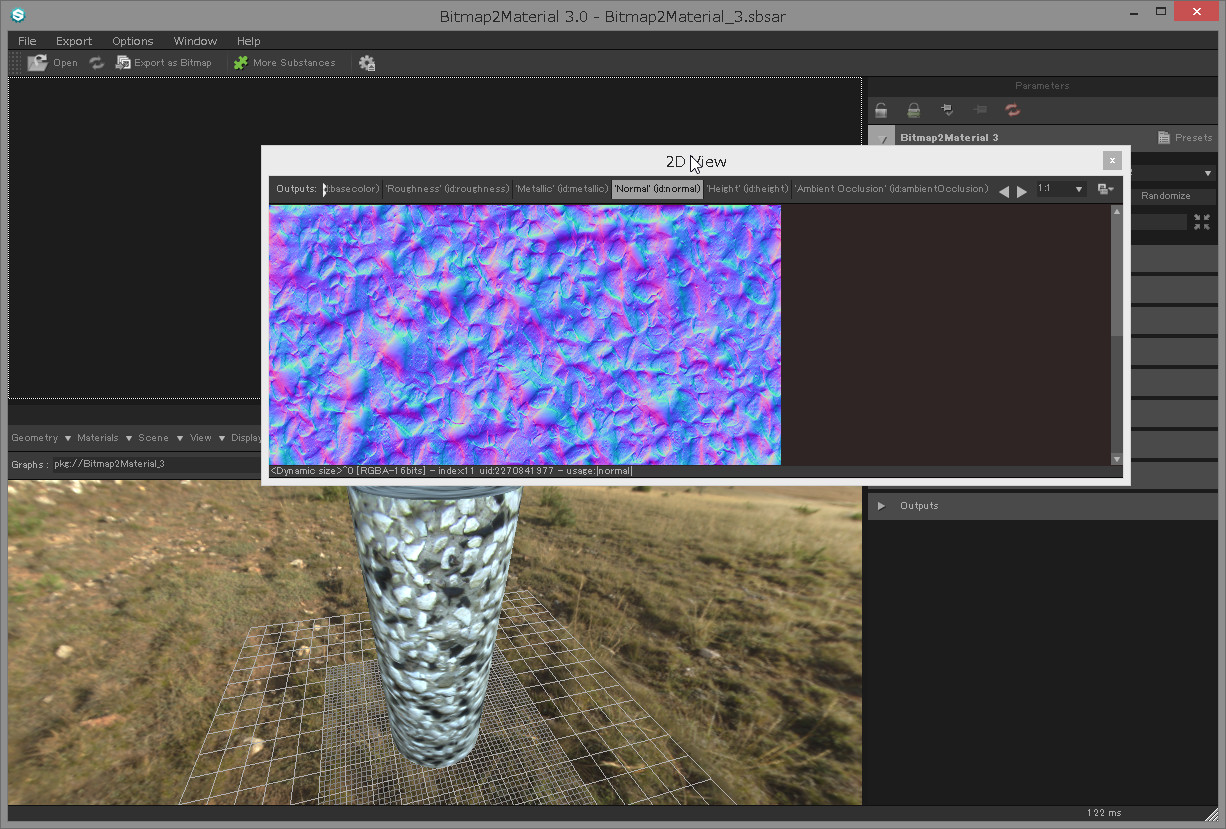Click the Bitmap2Material 3 section title
This screenshot has width=1226, height=829.
[x=949, y=138]
